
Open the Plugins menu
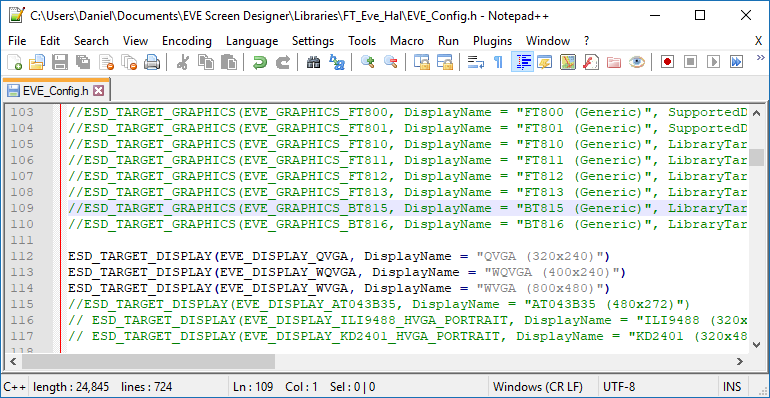click(493, 41)
